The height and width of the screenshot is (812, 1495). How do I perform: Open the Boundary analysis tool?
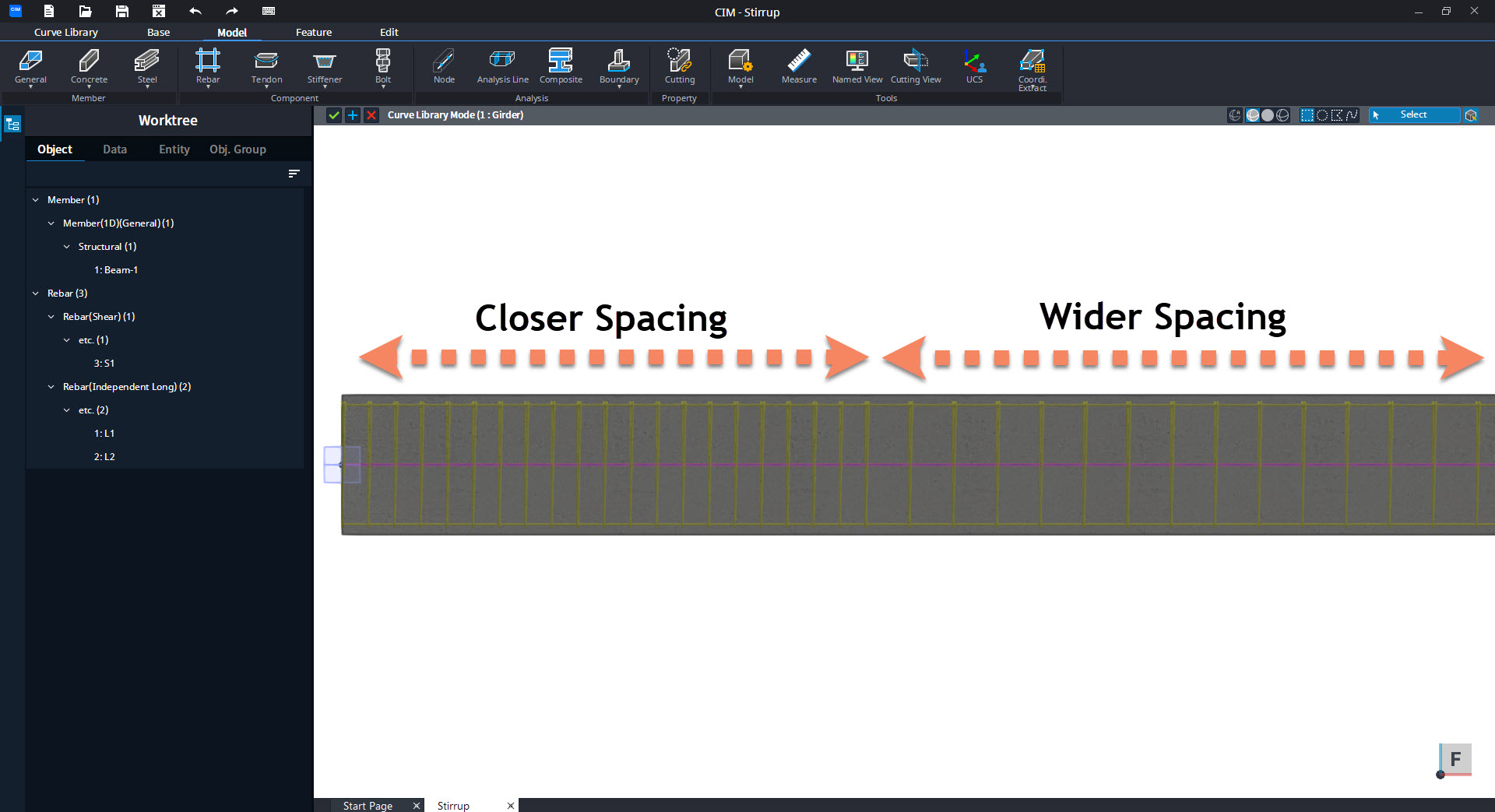pyautogui.click(x=619, y=67)
